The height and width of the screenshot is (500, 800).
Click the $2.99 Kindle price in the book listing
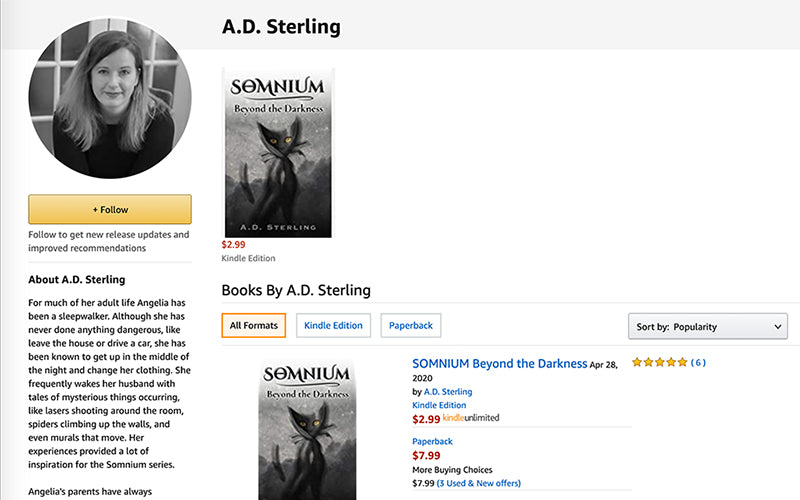coord(426,419)
